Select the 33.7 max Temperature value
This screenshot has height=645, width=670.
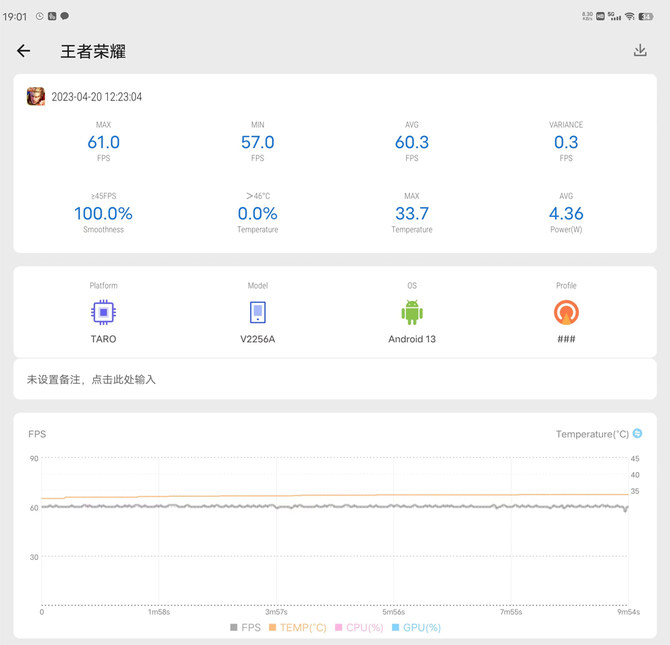tap(412, 214)
